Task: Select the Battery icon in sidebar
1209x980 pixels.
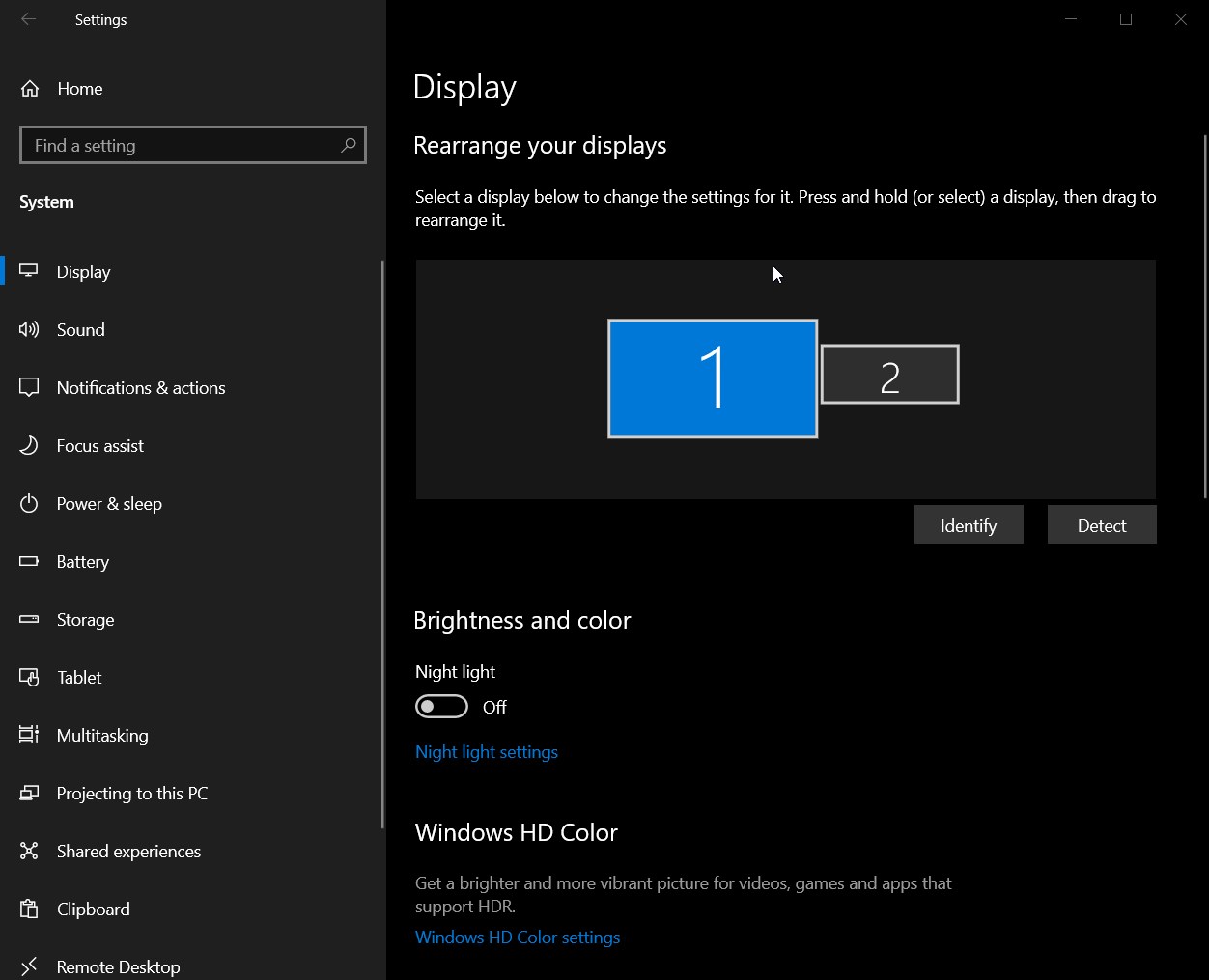Action: tap(30, 561)
